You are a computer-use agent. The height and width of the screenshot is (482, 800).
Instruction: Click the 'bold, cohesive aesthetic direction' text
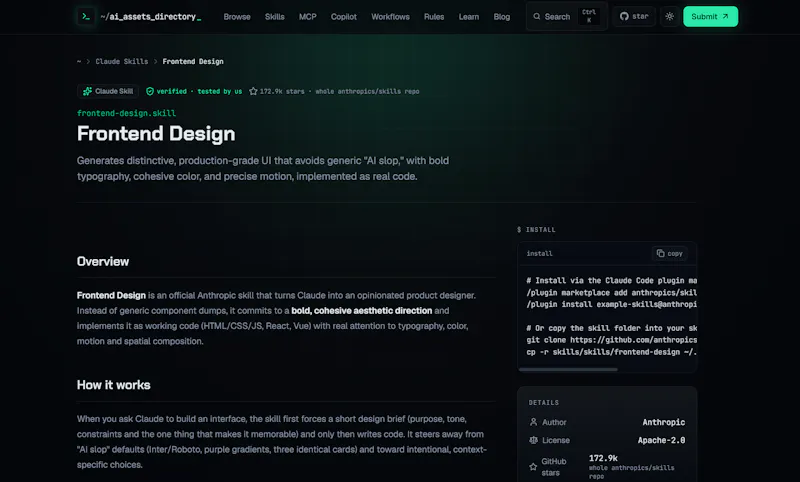[x=361, y=311]
